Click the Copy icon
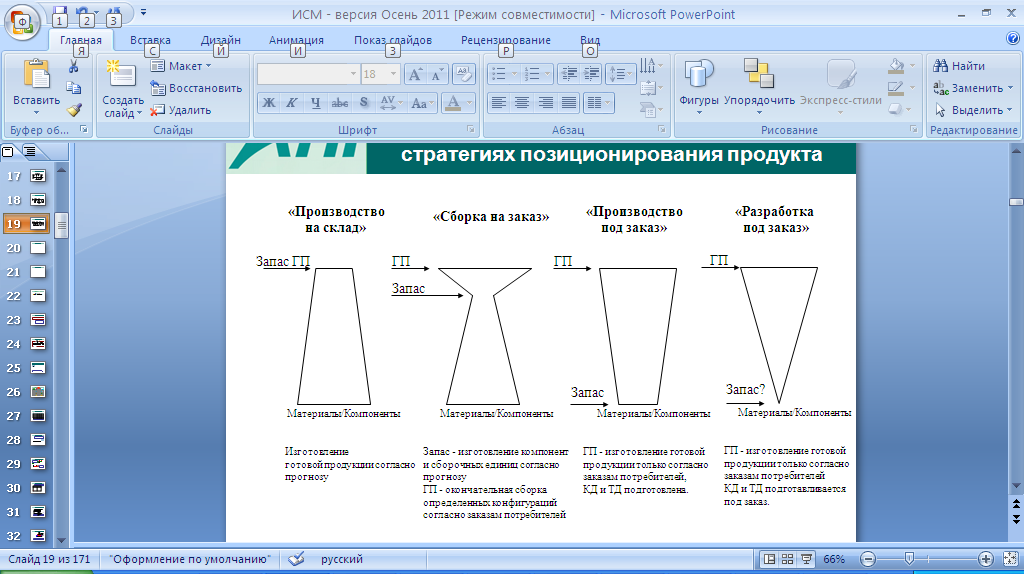The height and width of the screenshot is (574, 1024). coord(74,88)
